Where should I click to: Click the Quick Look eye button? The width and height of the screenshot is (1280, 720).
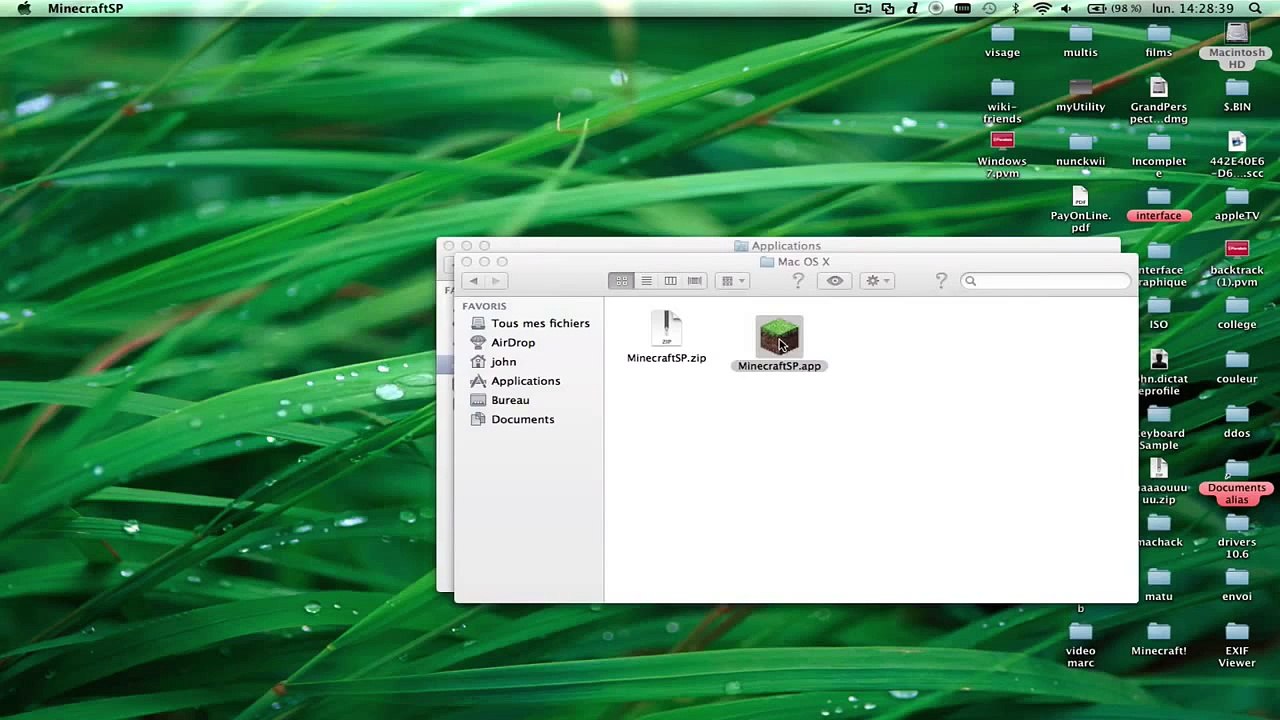point(835,281)
